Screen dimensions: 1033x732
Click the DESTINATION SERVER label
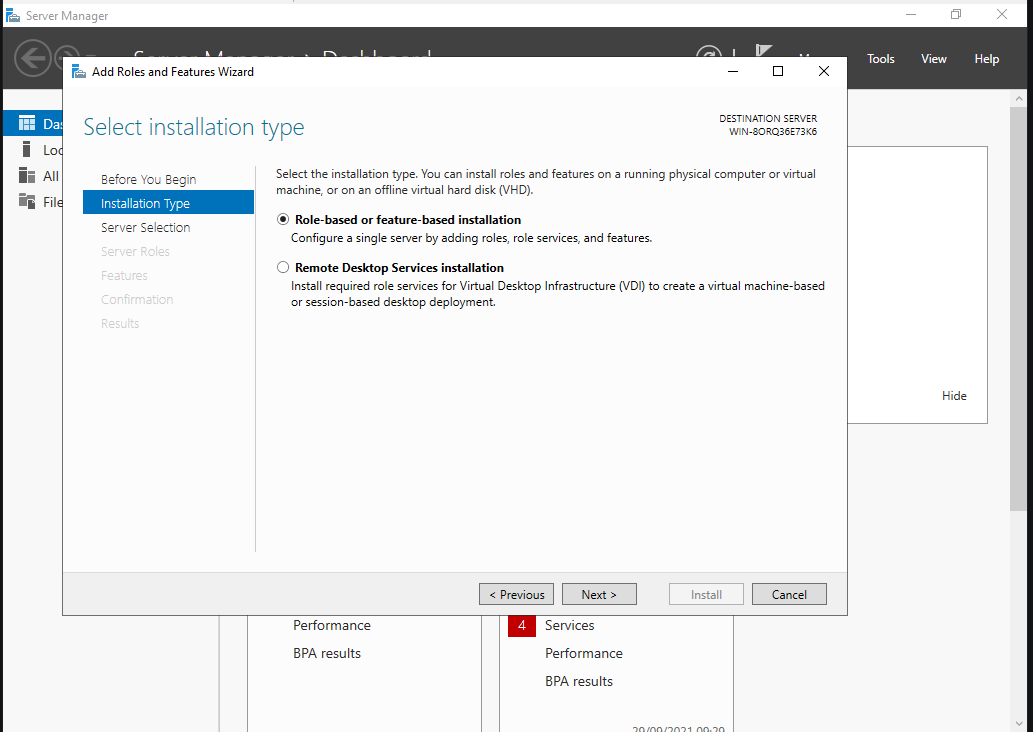[x=768, y=119]
